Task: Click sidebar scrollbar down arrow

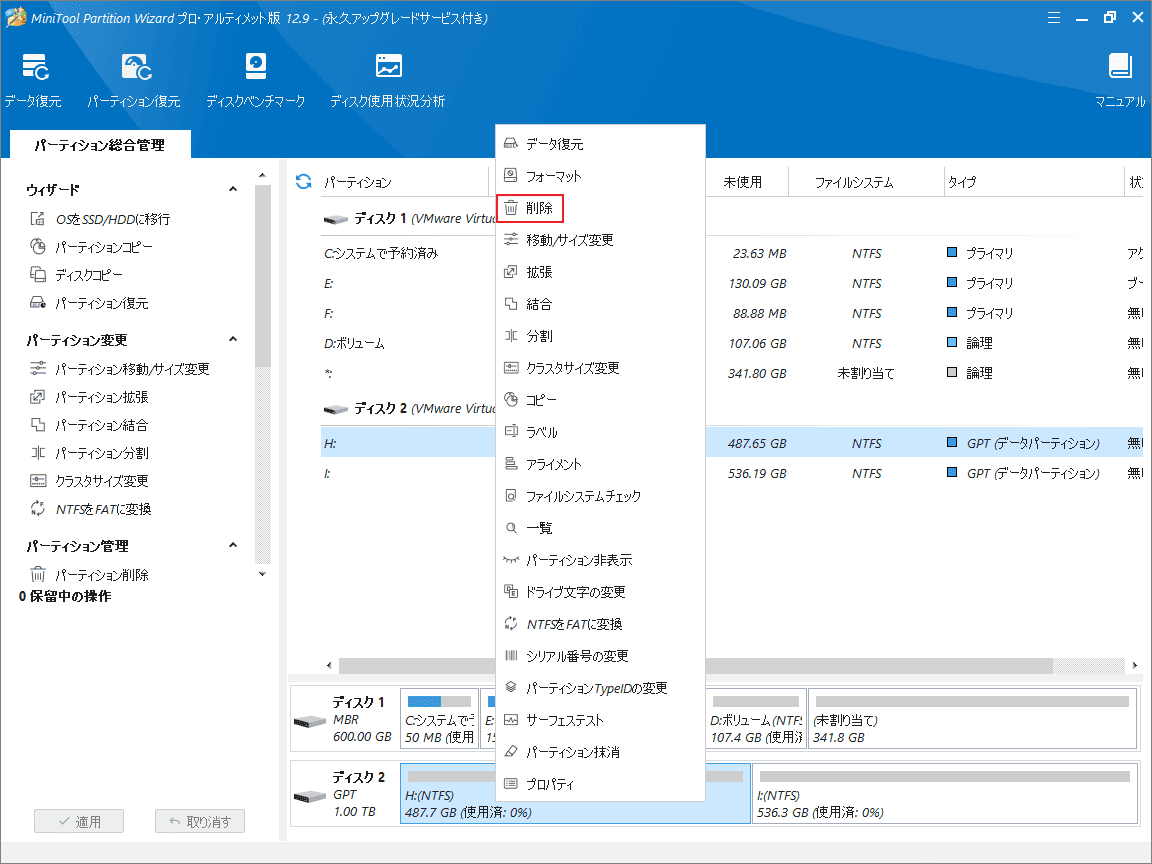Action: [262, 574]
